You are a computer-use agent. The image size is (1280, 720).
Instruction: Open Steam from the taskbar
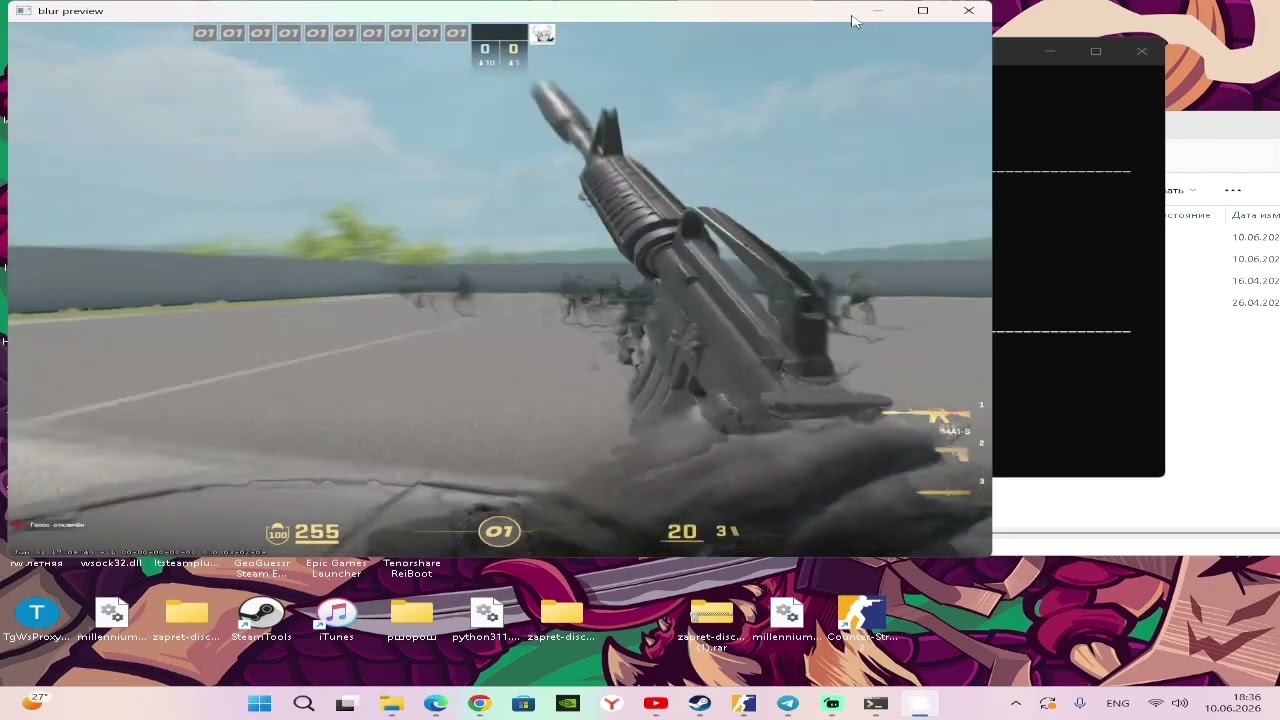tap(700, 704)
